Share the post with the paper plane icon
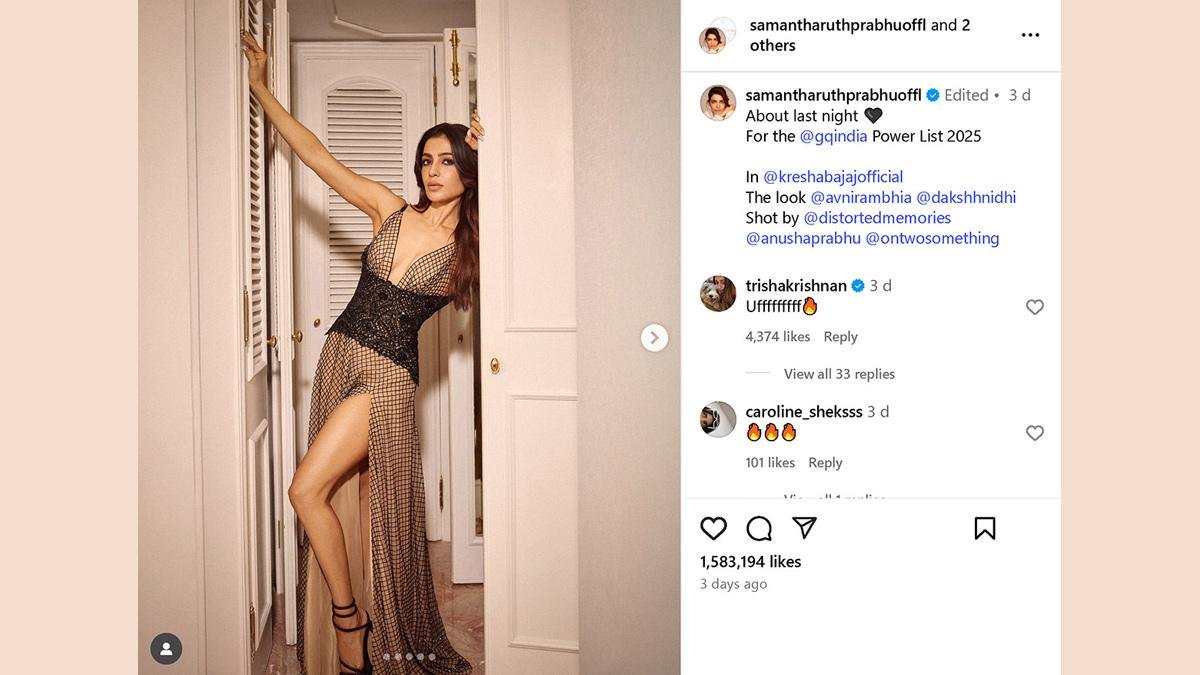This screenshot has width=1200, height=675. (804, 528)
